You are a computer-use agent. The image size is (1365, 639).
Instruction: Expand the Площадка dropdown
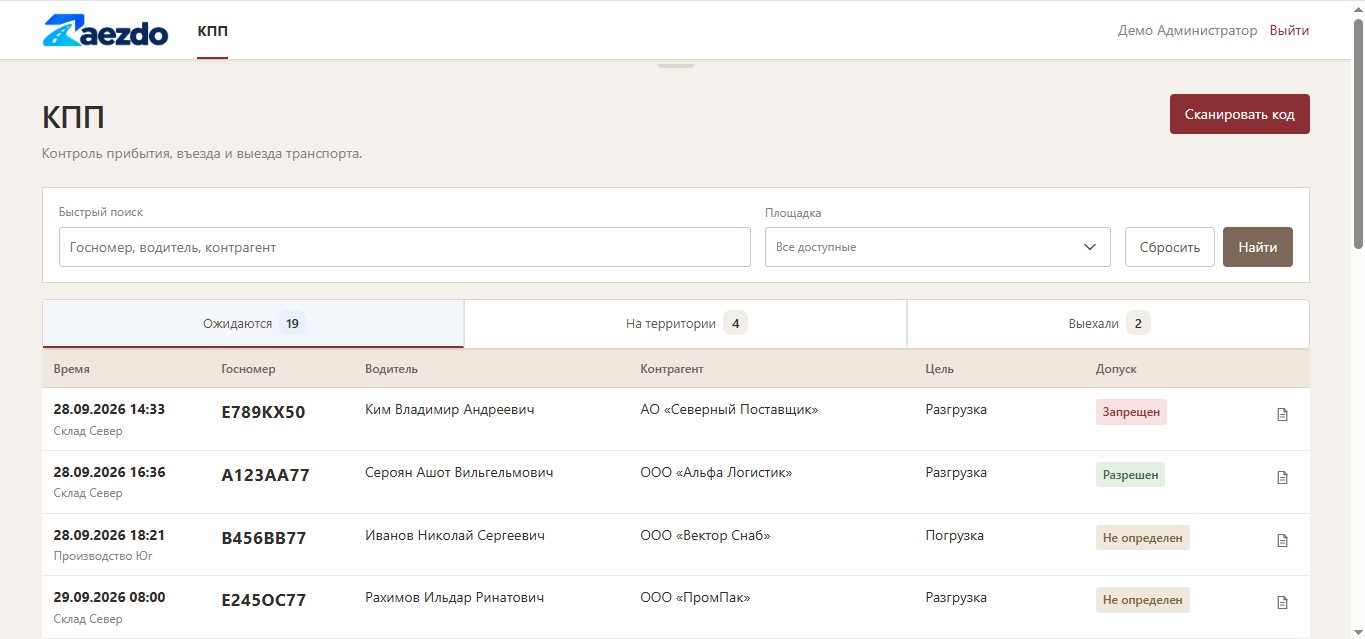point(937,247)
